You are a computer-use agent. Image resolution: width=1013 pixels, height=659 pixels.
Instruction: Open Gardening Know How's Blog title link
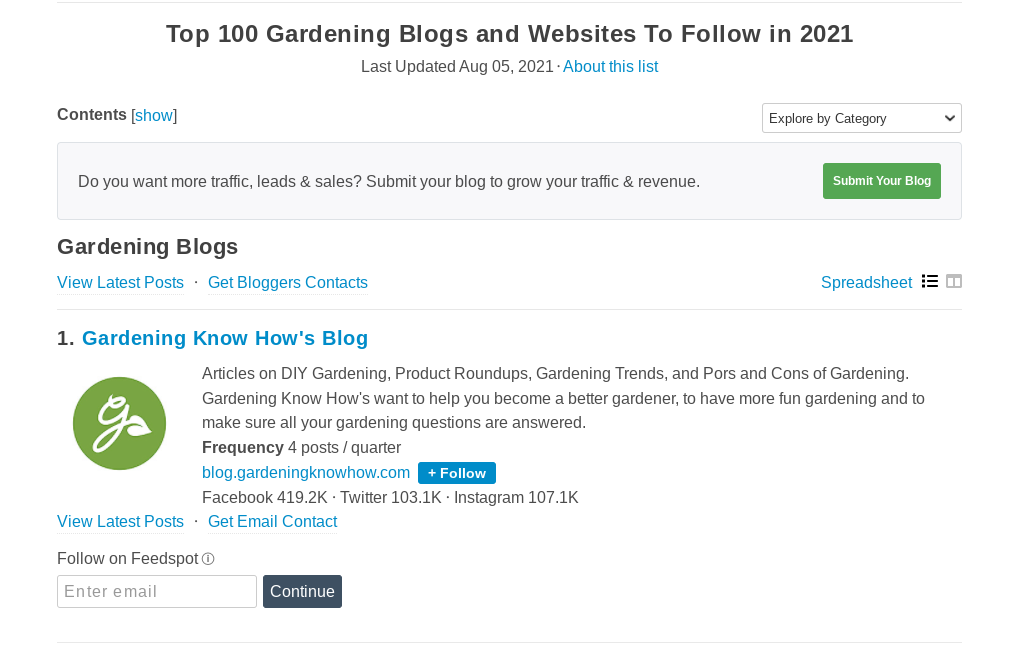225,338
